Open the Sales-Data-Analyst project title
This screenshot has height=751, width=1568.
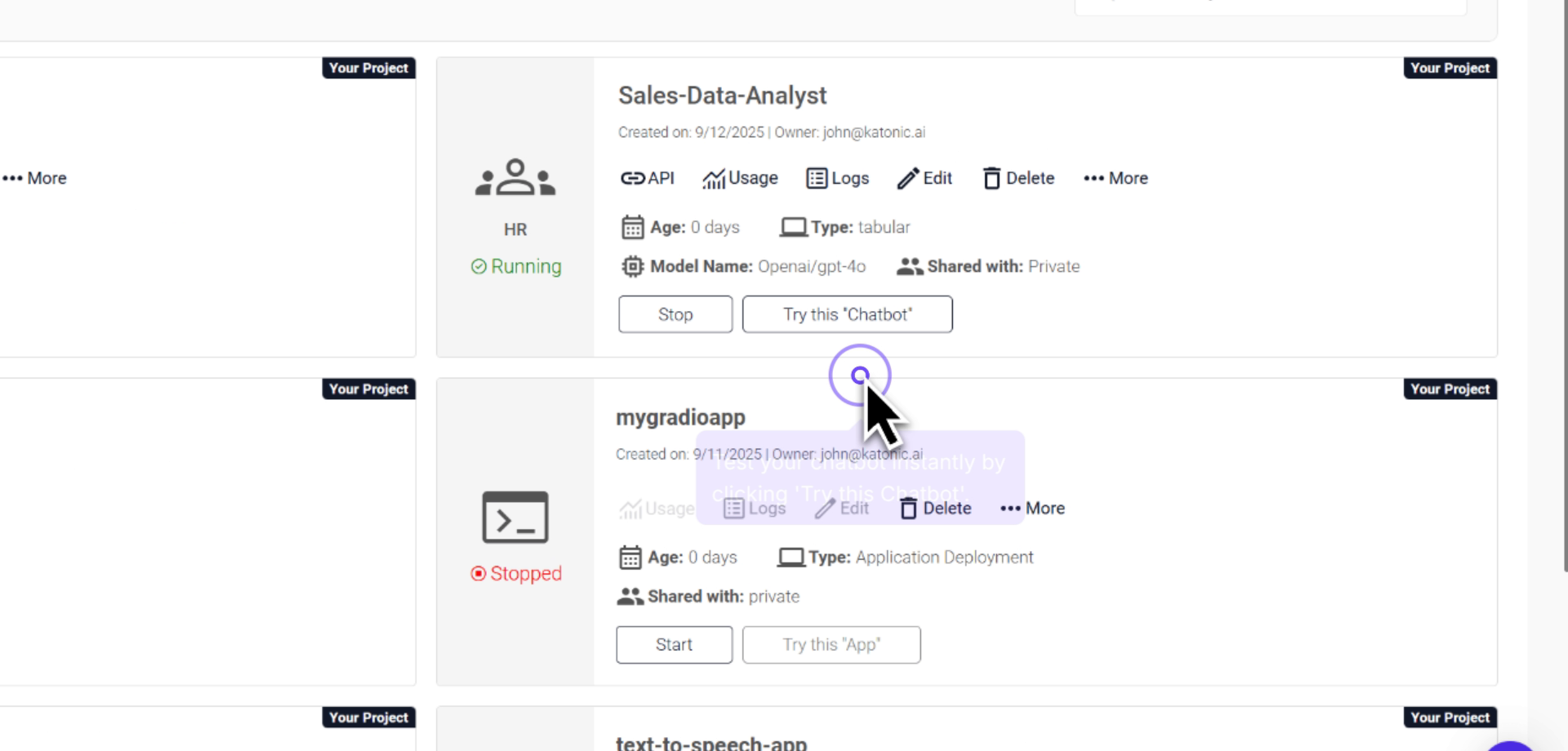[x=722, y=96]
